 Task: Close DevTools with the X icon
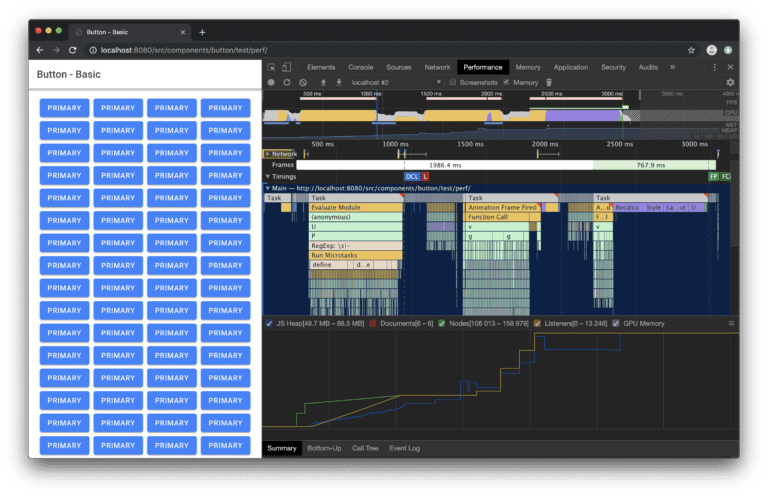[x=730, y=67]
